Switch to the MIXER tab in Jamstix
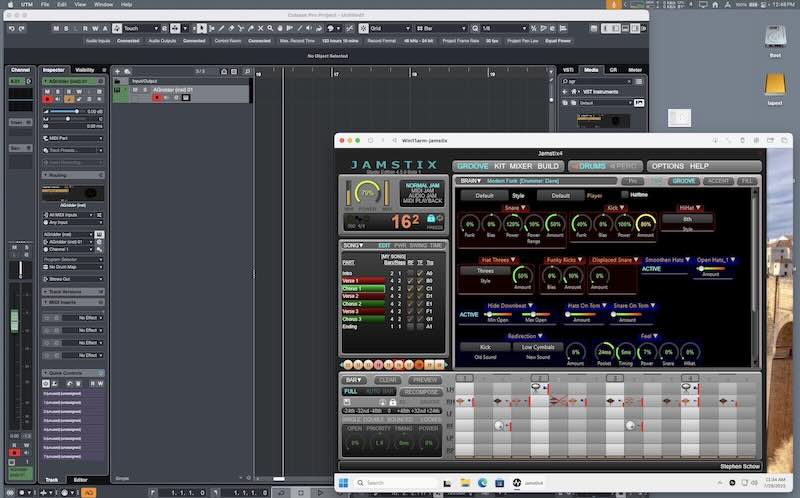The image size is (800, 498). click(x=519, y=166)
